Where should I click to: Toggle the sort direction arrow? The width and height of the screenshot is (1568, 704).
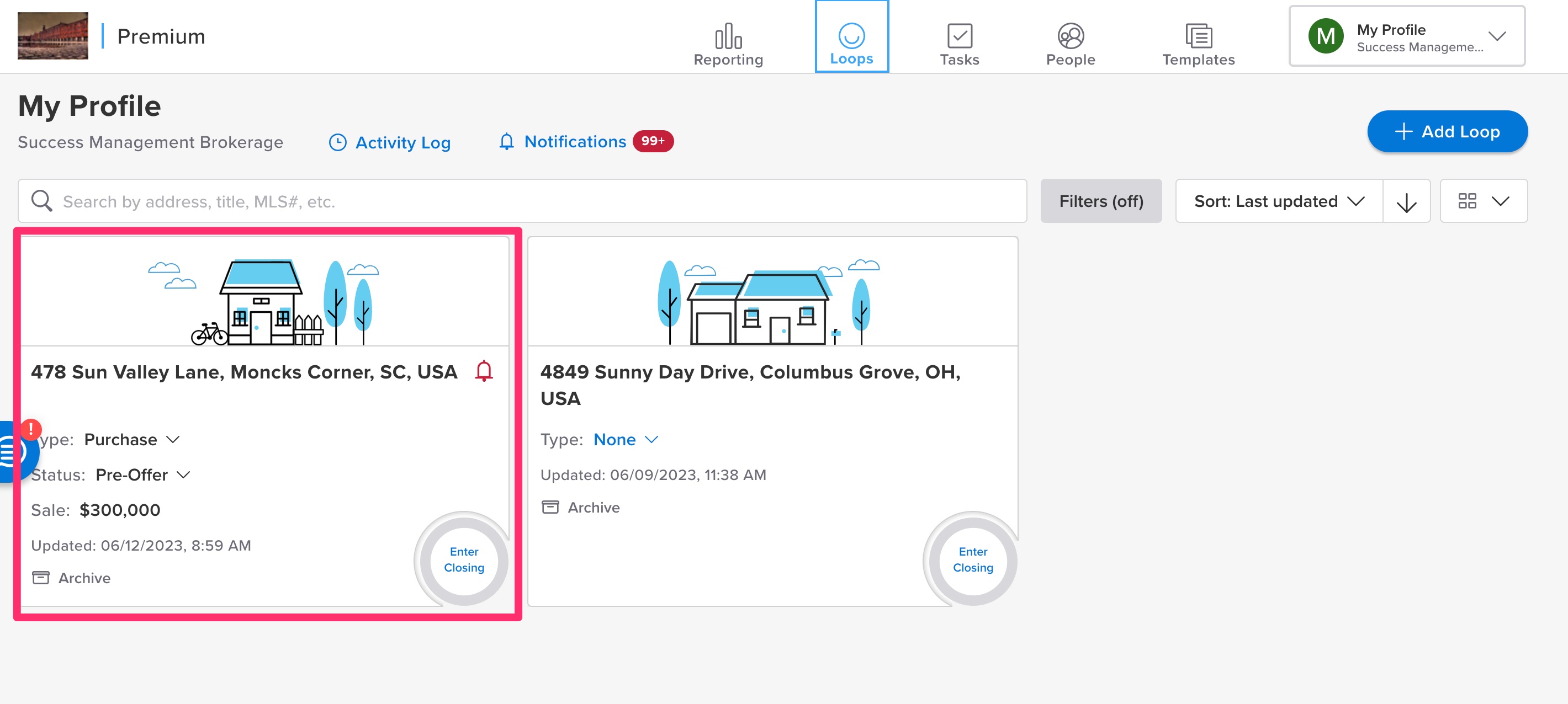coord(1406,201)
